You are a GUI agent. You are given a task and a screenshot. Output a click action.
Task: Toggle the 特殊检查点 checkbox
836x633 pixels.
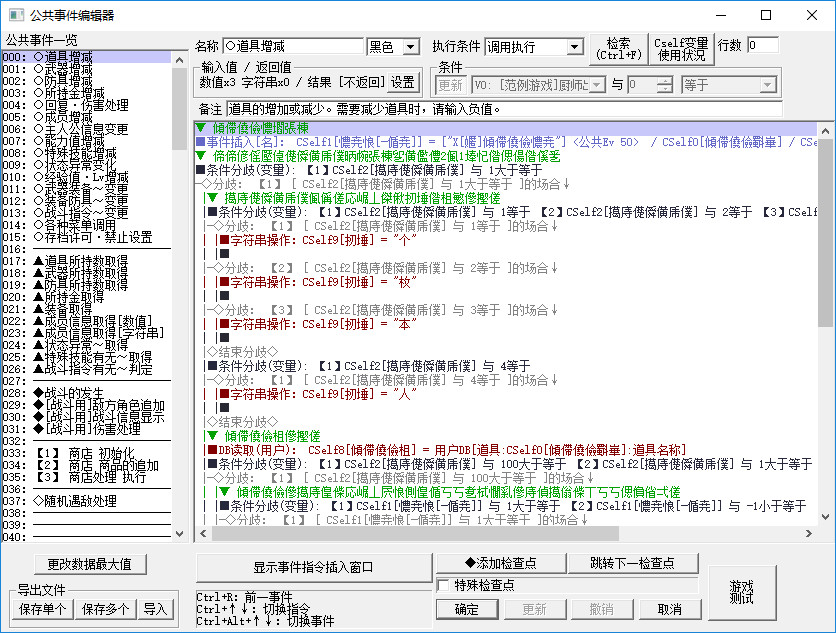tap(443, 586)
